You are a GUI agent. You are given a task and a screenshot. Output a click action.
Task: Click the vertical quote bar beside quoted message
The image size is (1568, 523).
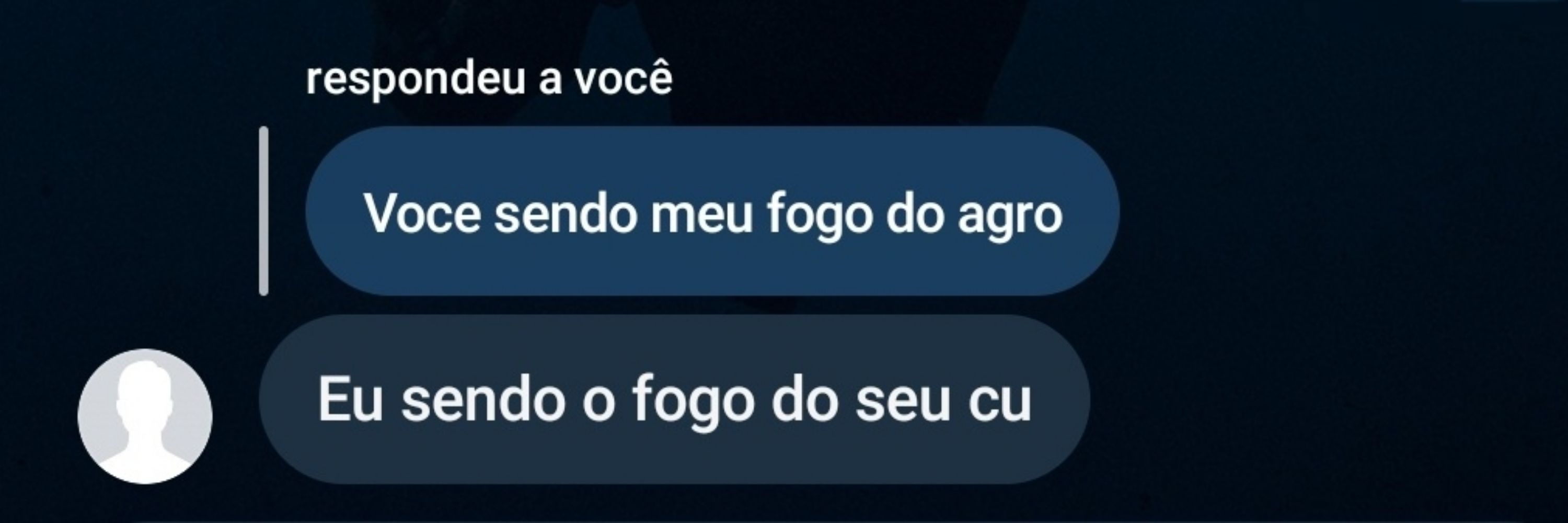(263, 211)
